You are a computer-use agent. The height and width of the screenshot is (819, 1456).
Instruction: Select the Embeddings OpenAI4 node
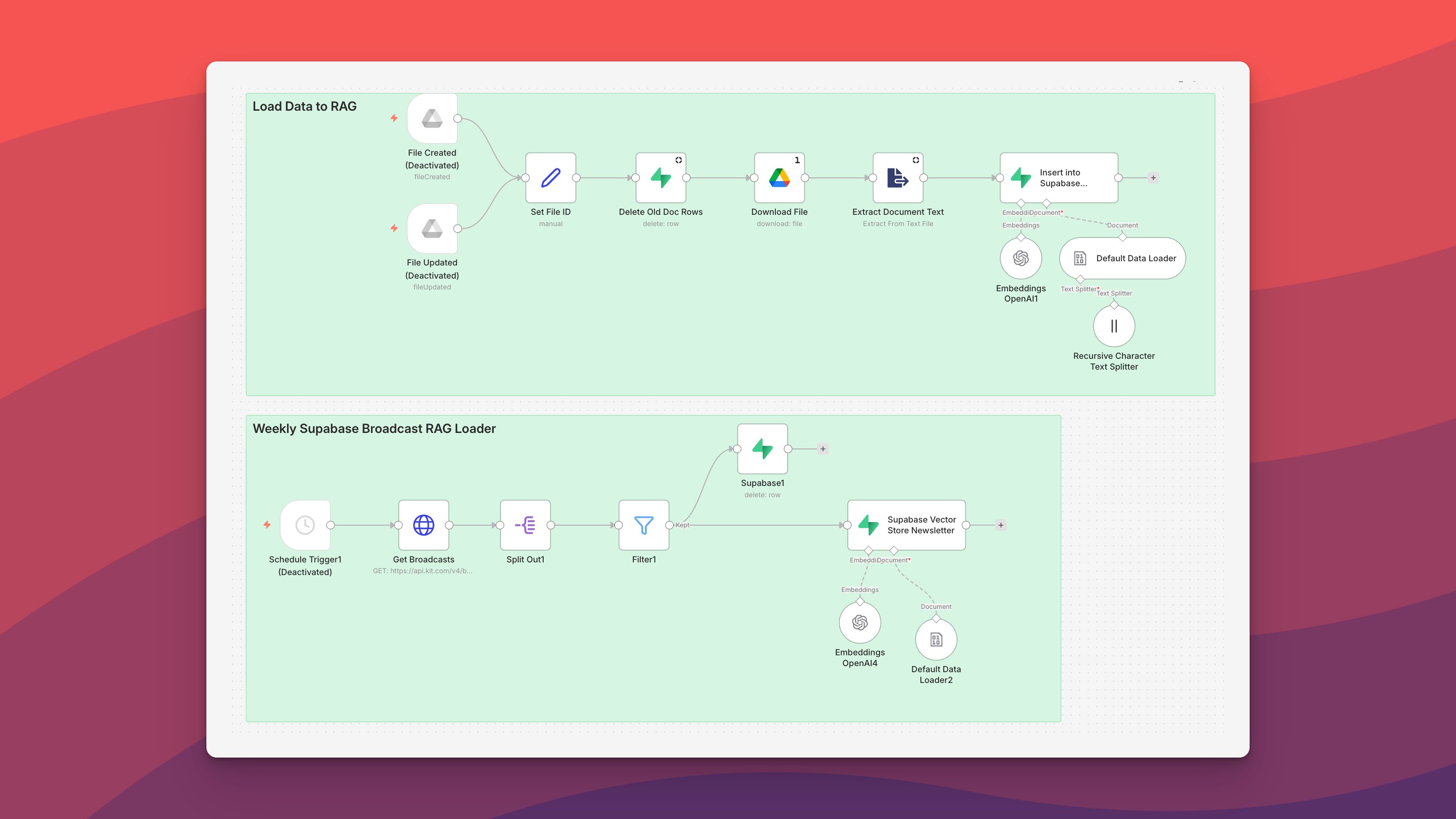click(x=860, y=622)
